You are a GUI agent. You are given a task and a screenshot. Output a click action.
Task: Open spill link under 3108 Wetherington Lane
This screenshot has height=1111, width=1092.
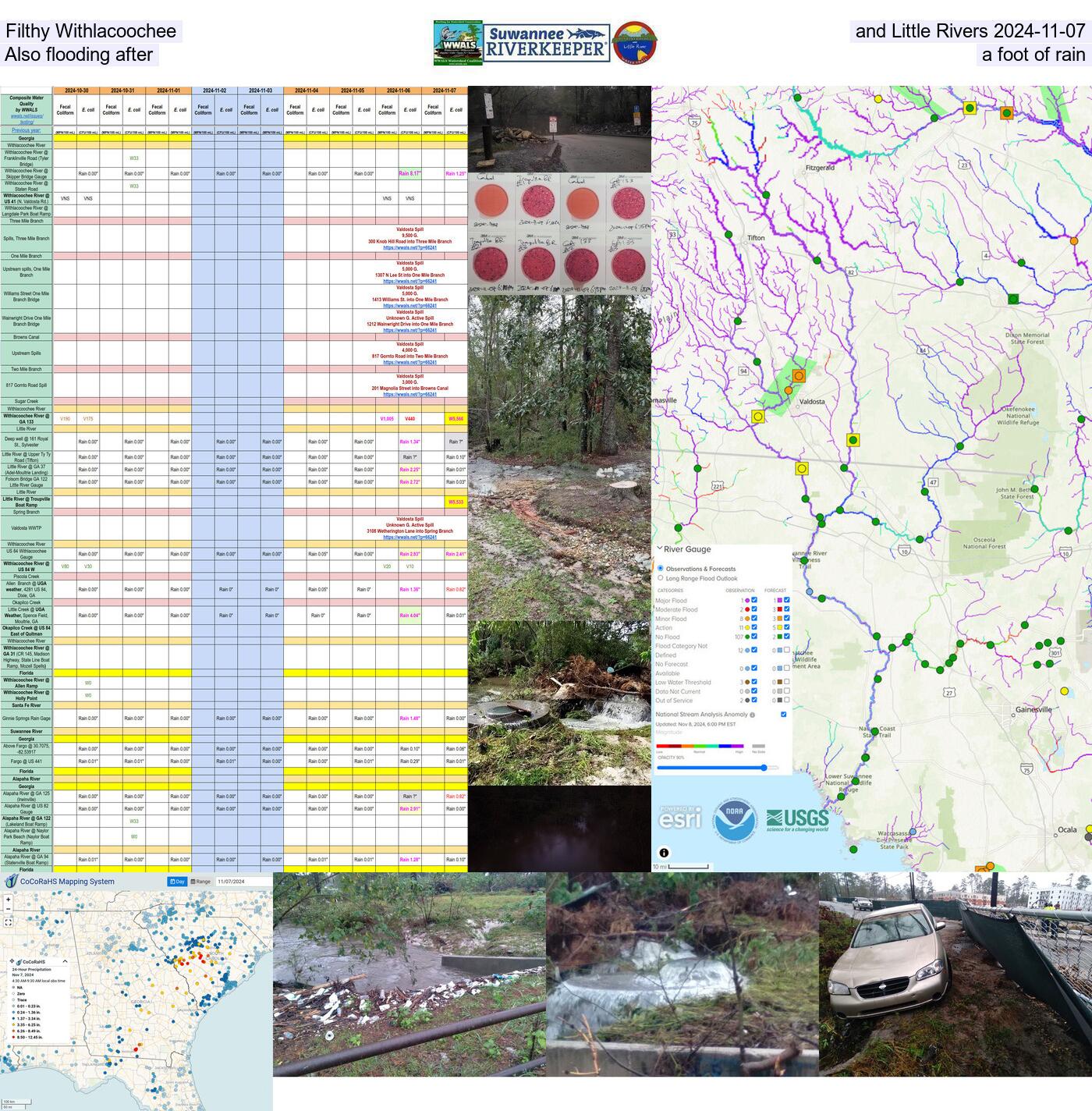coord(409,537)
